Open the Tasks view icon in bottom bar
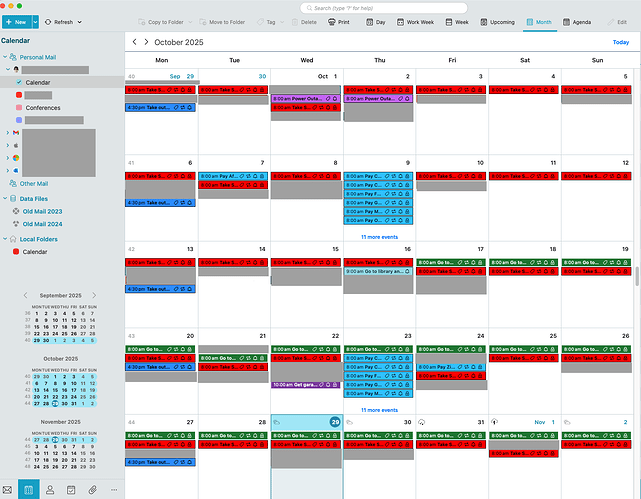The height and width of the screenshot is (499, 641). 71,490
